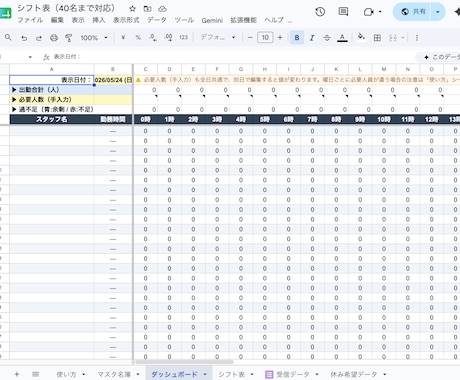The width and height of the screenshot is (460, 380).
Task: Format as percent
Action: (138, 38)
